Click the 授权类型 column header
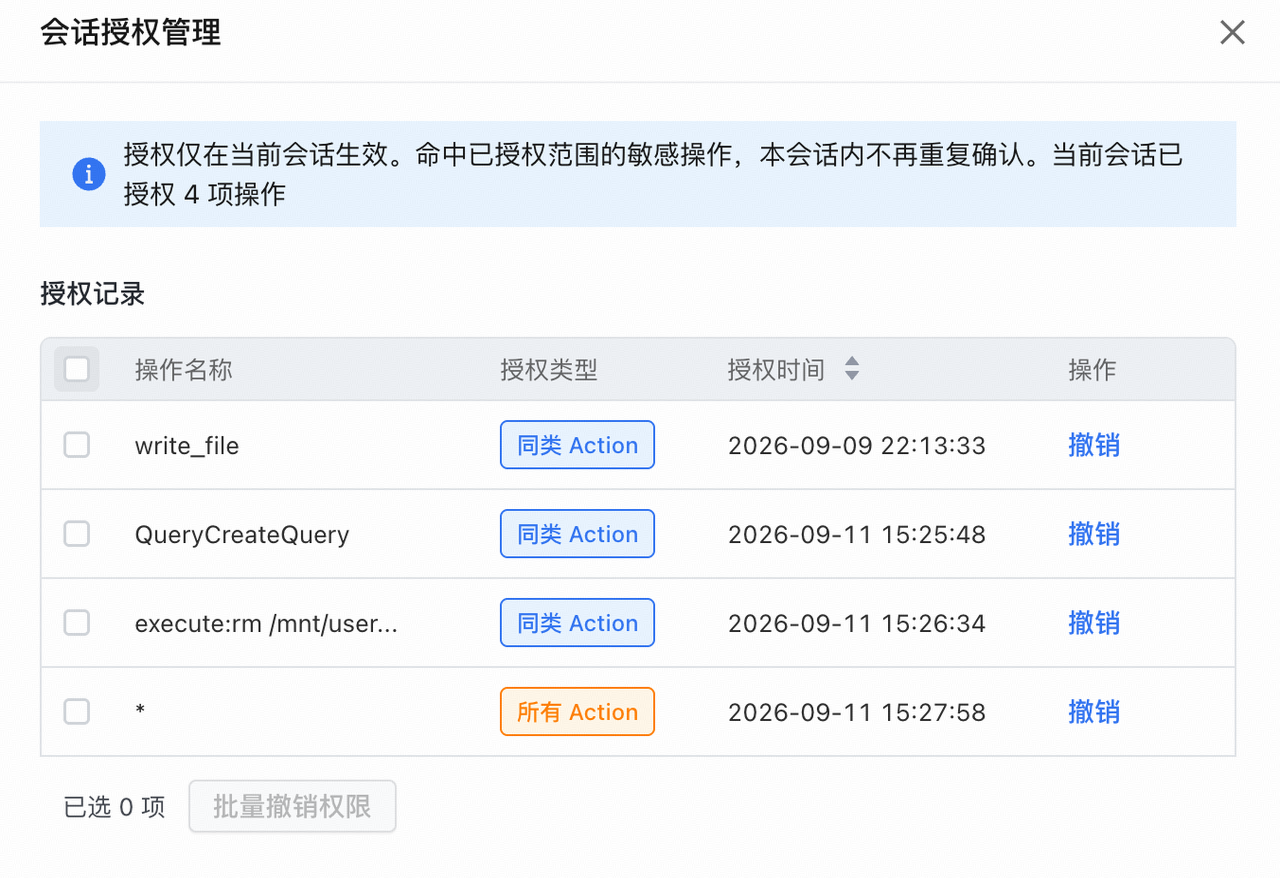Viewport: 1280px width, 878px height. point(549,370)
